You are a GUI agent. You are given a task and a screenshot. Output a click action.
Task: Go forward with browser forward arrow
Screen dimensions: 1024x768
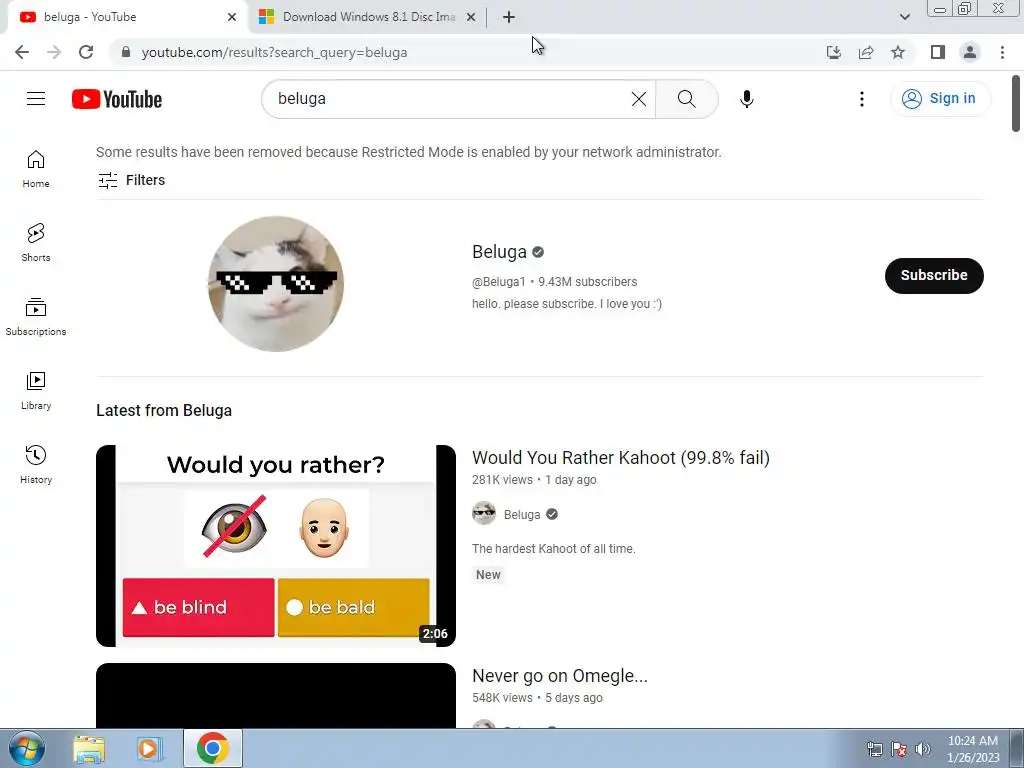pos(54,52)
